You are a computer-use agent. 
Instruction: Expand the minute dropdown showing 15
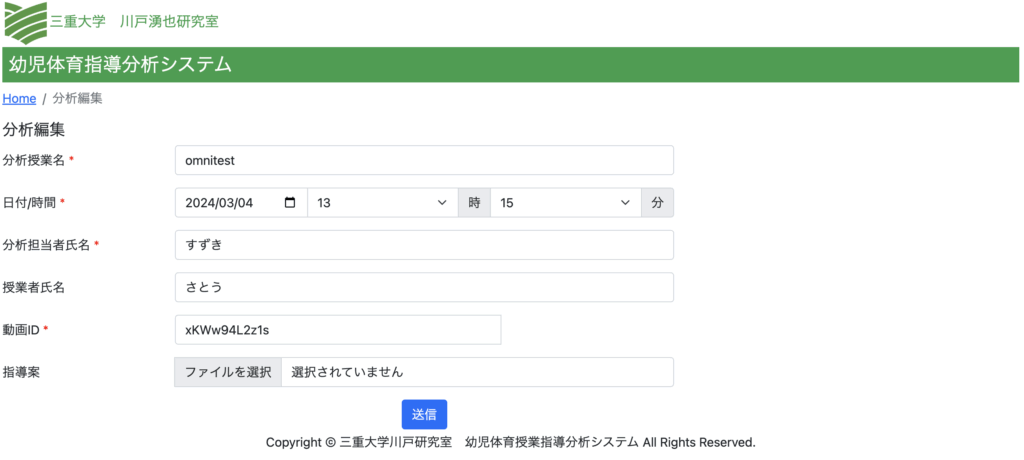(565, 203)
